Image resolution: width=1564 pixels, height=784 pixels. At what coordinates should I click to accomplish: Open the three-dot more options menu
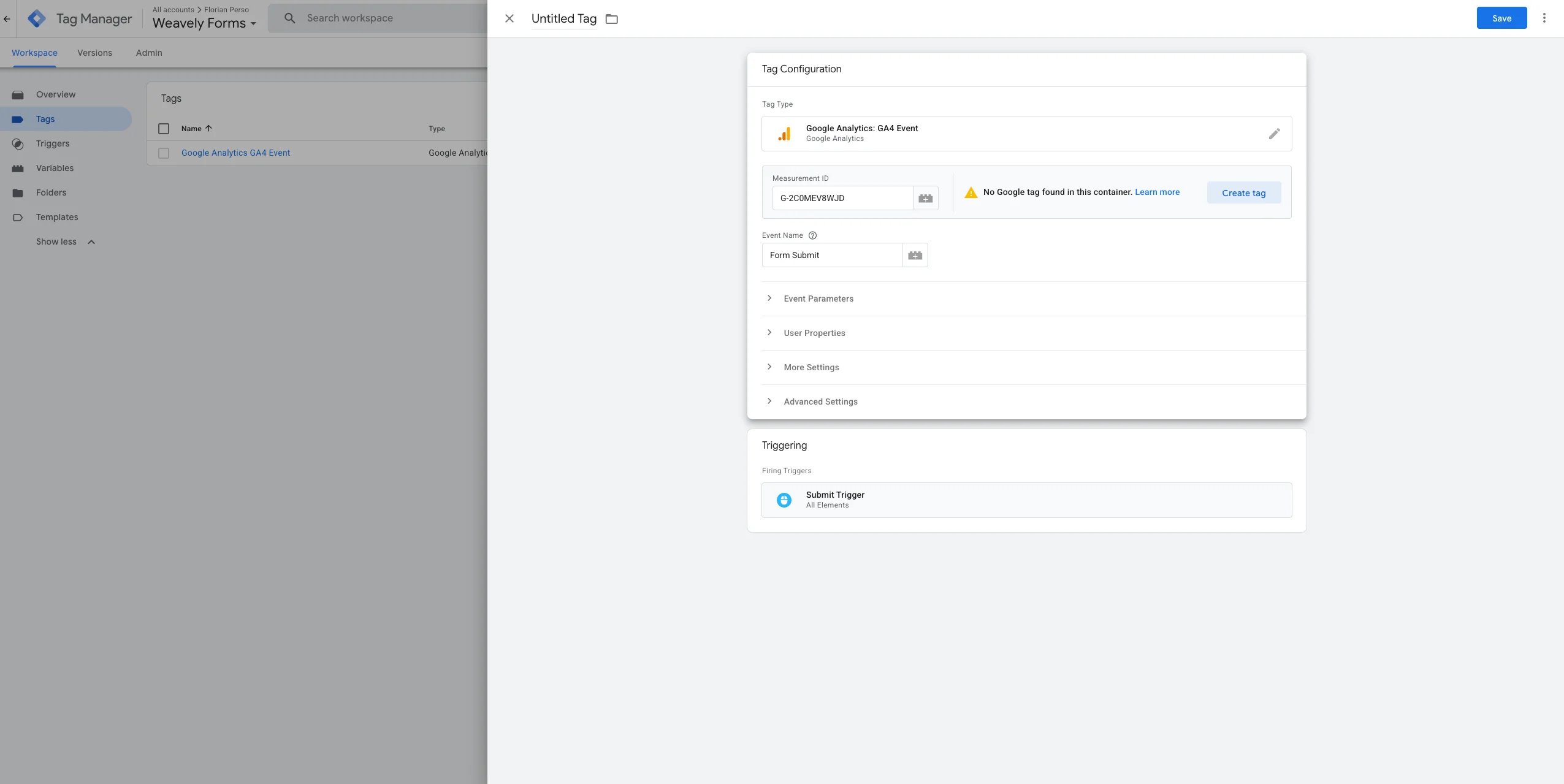(1544, 18)
